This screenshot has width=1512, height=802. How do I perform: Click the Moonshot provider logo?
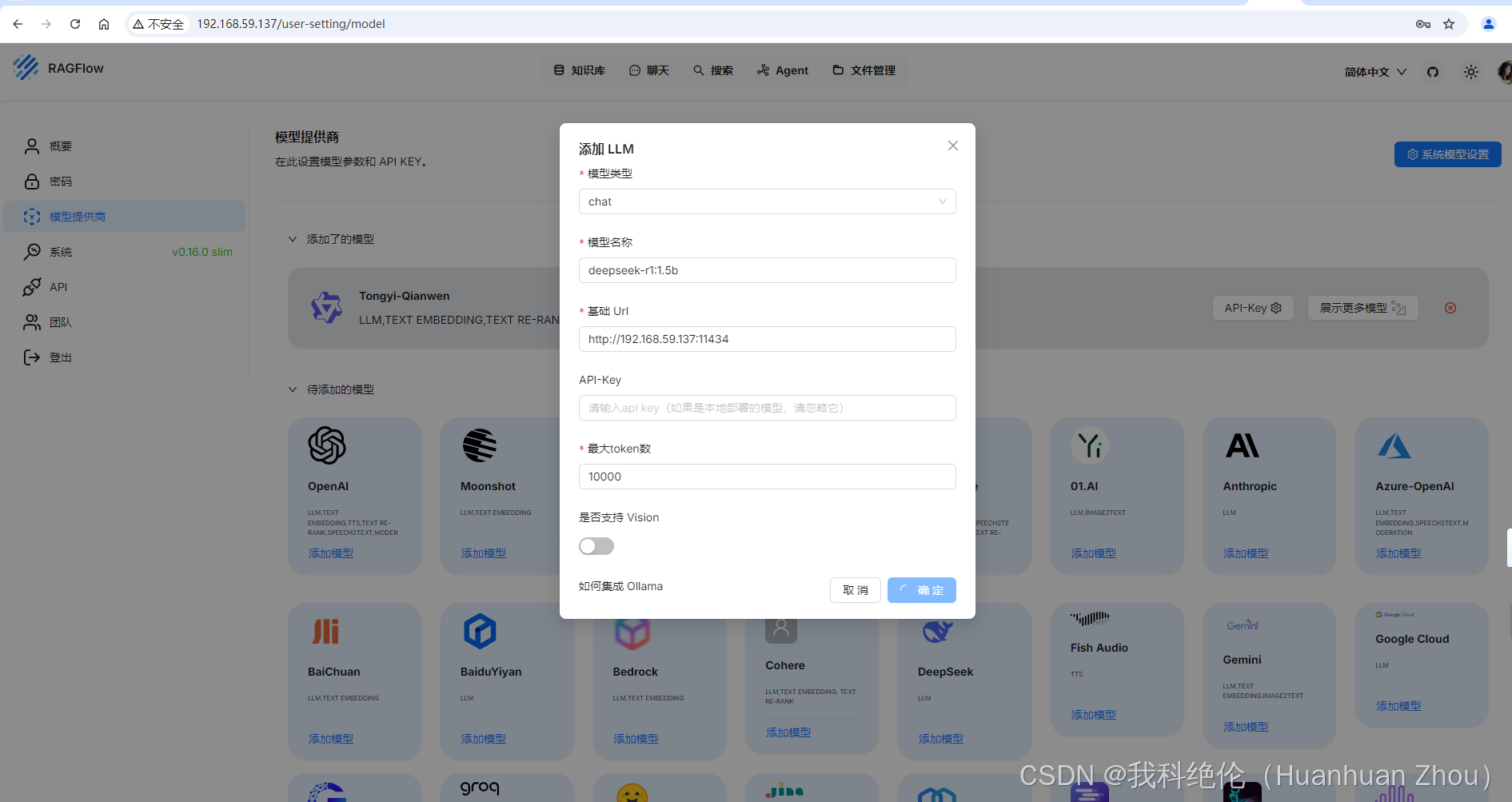pyautogui.click(x=480, y=445)
